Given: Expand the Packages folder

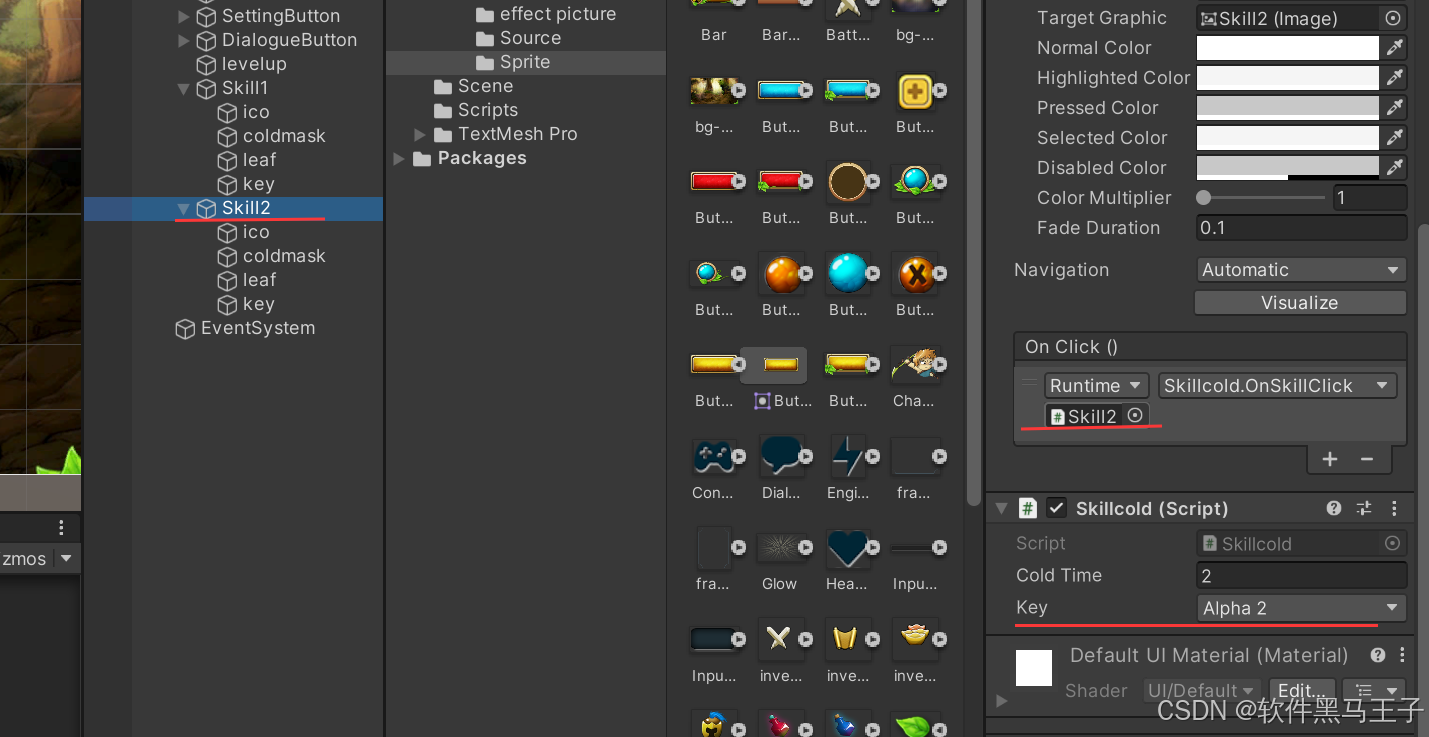Looking at the screenshot, I should [x=399, y=158].
